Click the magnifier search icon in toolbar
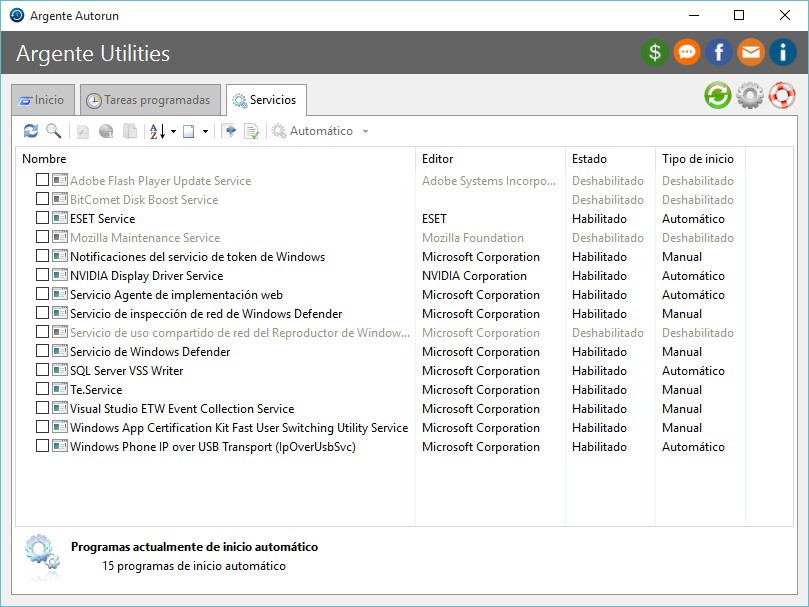The height and width of the screenshot is (607, 809). coord(53,131)
